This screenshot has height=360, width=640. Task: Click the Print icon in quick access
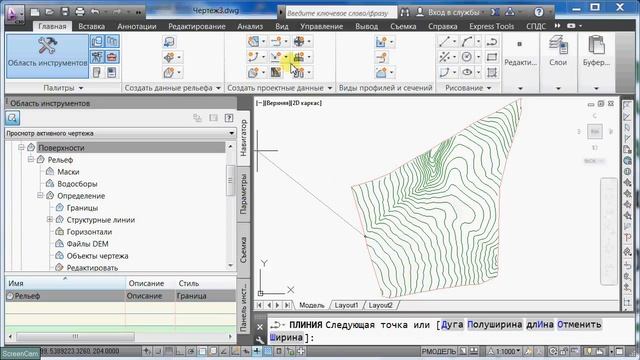tap(80, 12)
